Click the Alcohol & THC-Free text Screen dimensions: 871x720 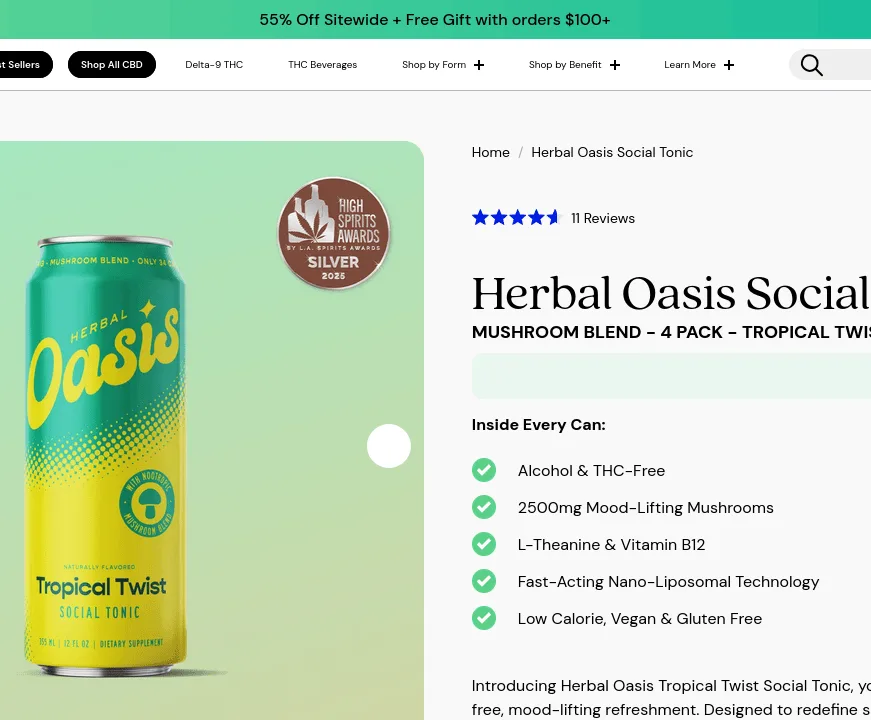pos(591,471)
